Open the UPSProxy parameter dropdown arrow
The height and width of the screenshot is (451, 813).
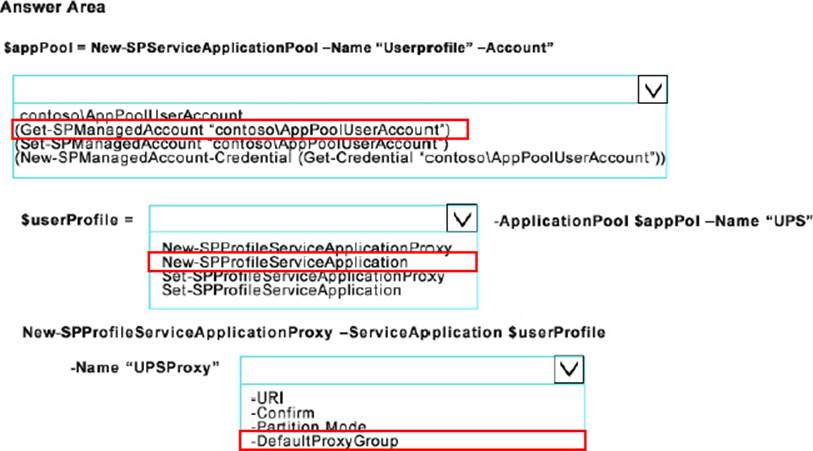[568, 369]
